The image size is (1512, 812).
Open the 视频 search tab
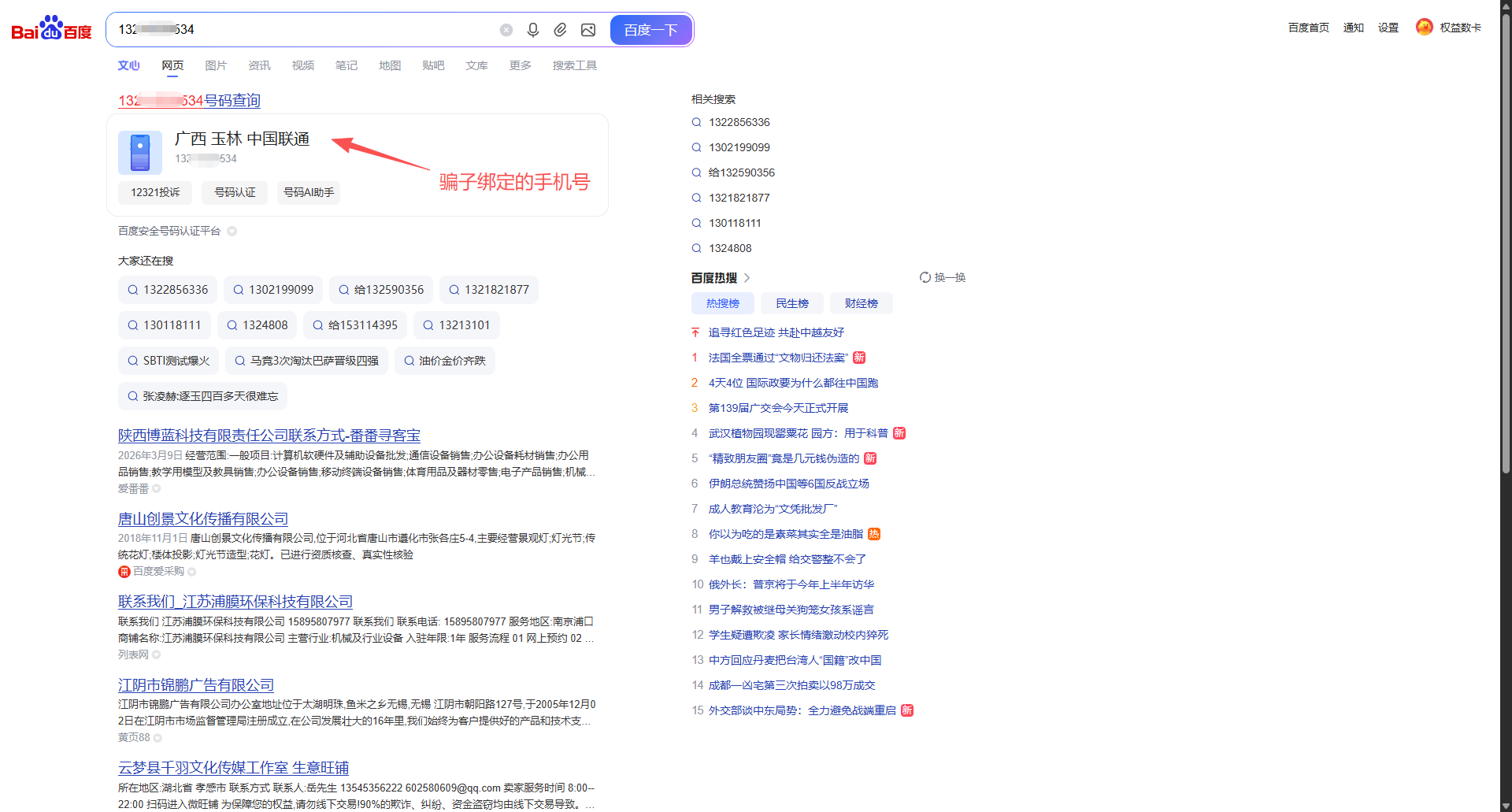coord(302,65)
